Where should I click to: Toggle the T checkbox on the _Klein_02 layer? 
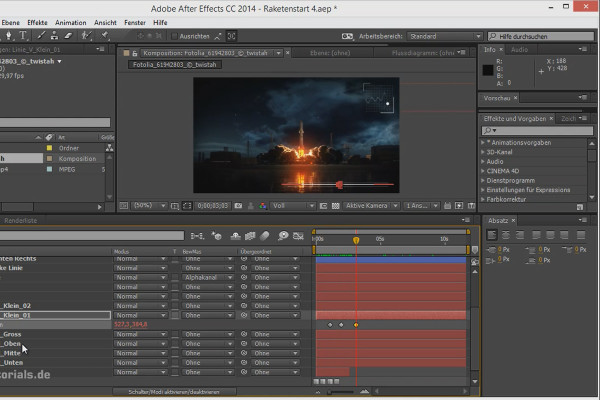tap(174, 303)
